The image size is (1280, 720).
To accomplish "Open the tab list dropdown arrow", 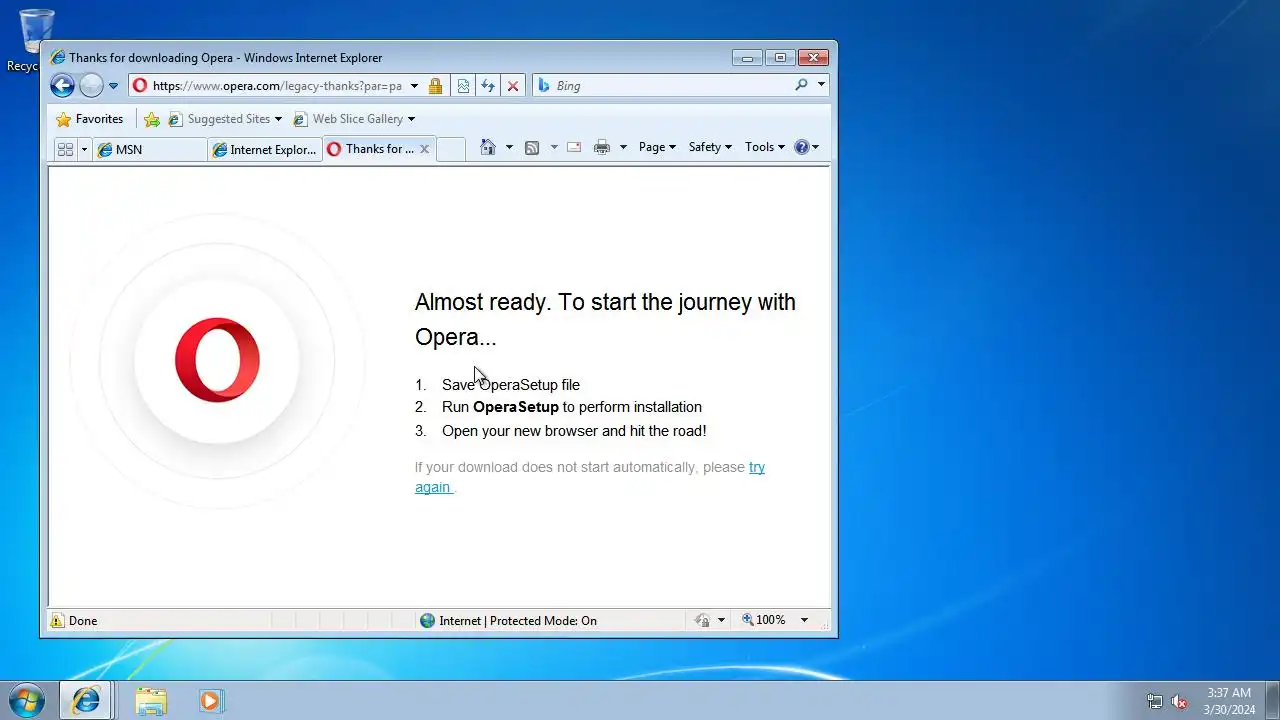I will [x=84, y=149].
